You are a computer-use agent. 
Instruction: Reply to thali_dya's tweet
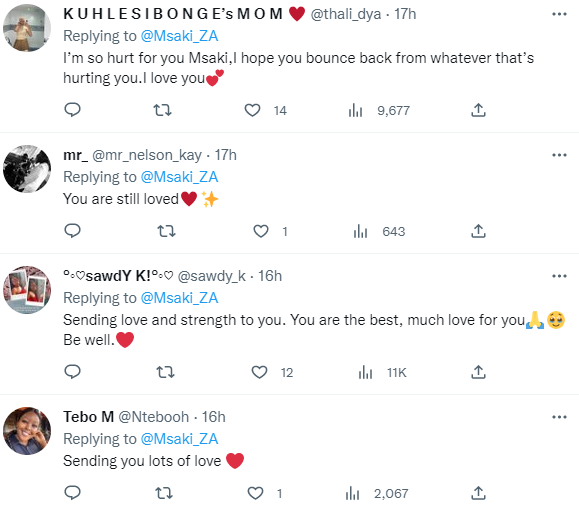click(x=72, y=110)
